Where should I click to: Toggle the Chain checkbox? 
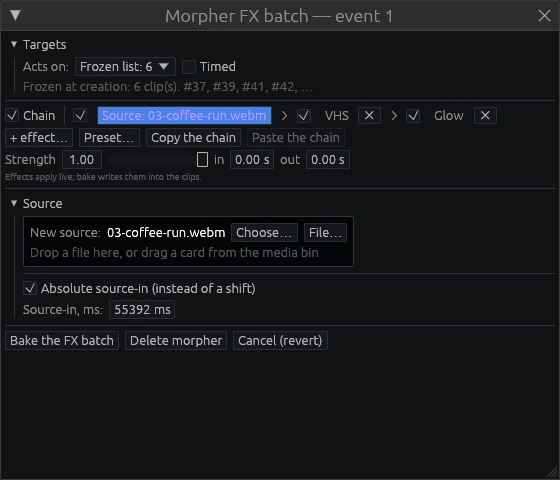12,115
